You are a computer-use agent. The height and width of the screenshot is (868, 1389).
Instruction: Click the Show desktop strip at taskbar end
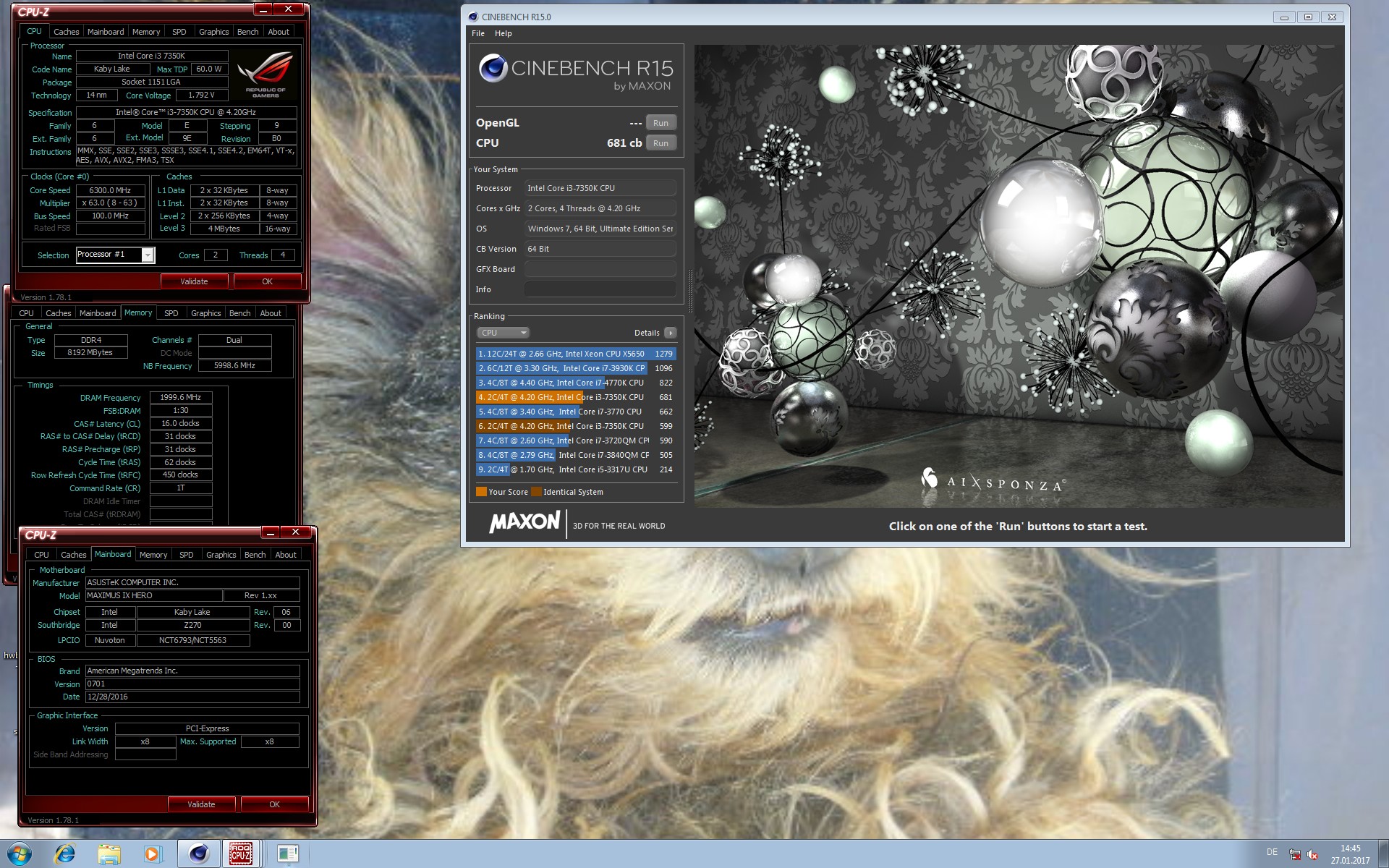[1383, 854]
